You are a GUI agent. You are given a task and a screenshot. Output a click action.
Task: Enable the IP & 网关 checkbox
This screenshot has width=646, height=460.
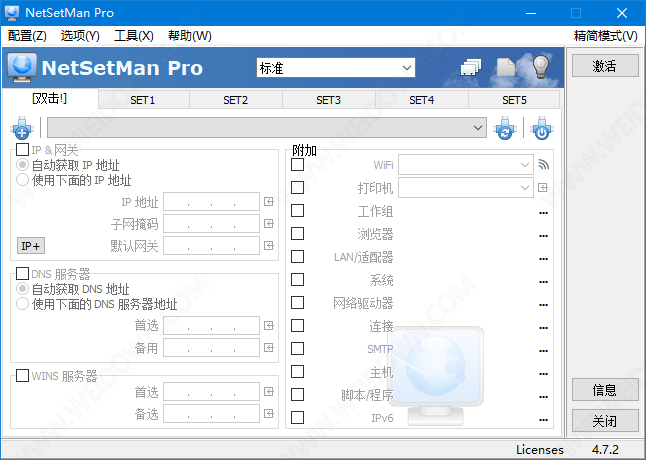point(22,149)
